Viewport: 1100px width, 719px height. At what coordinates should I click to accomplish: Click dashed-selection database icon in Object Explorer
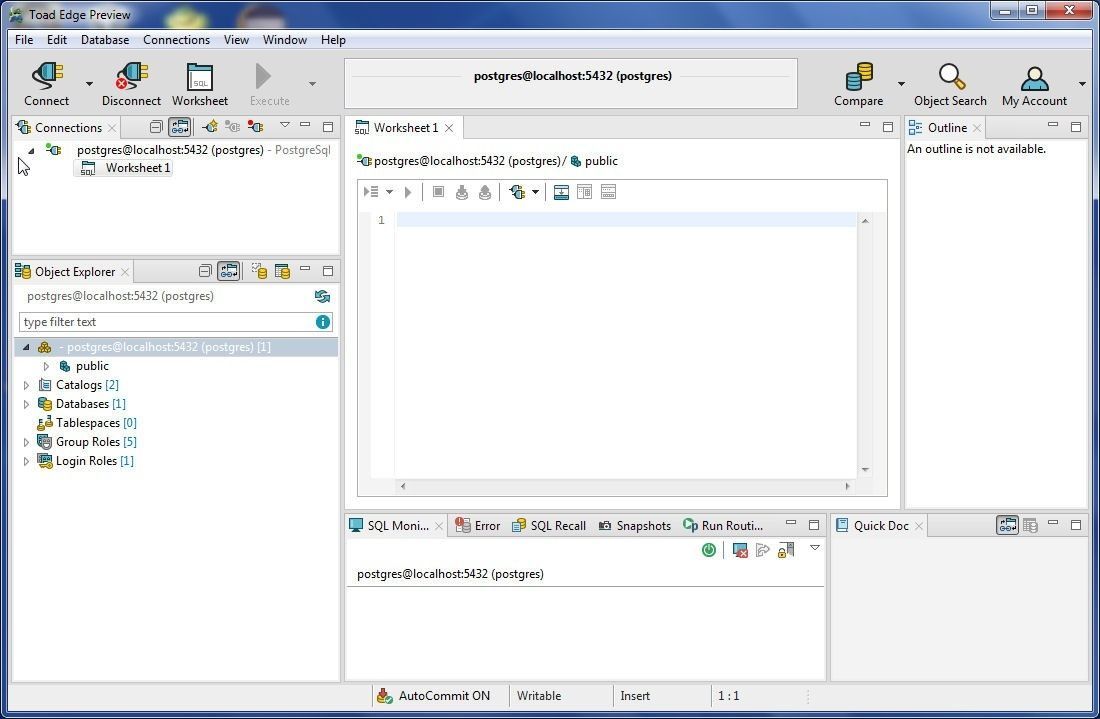[260, 271]
